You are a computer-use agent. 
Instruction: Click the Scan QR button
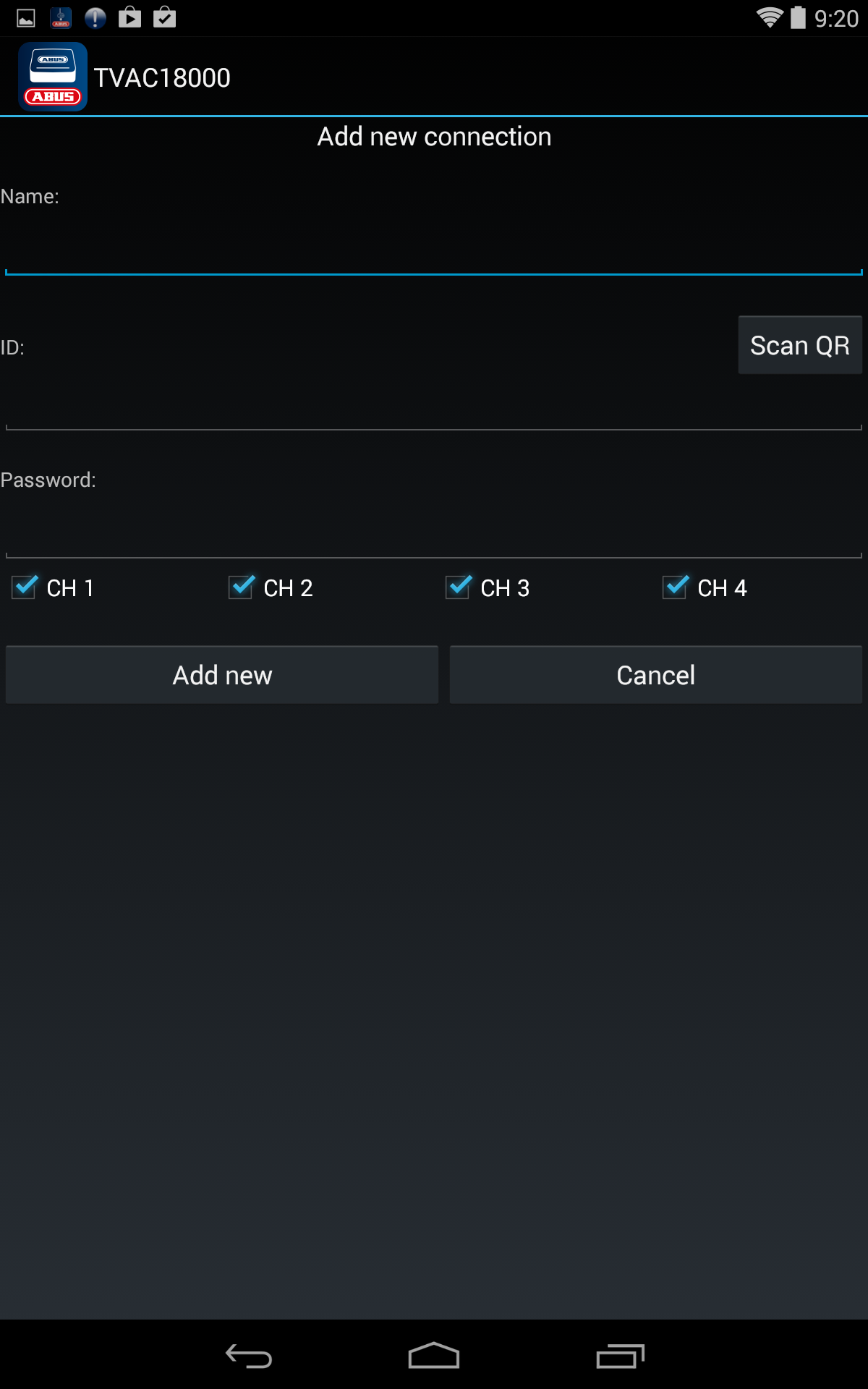pyautogui.click(x=800, y=345)
